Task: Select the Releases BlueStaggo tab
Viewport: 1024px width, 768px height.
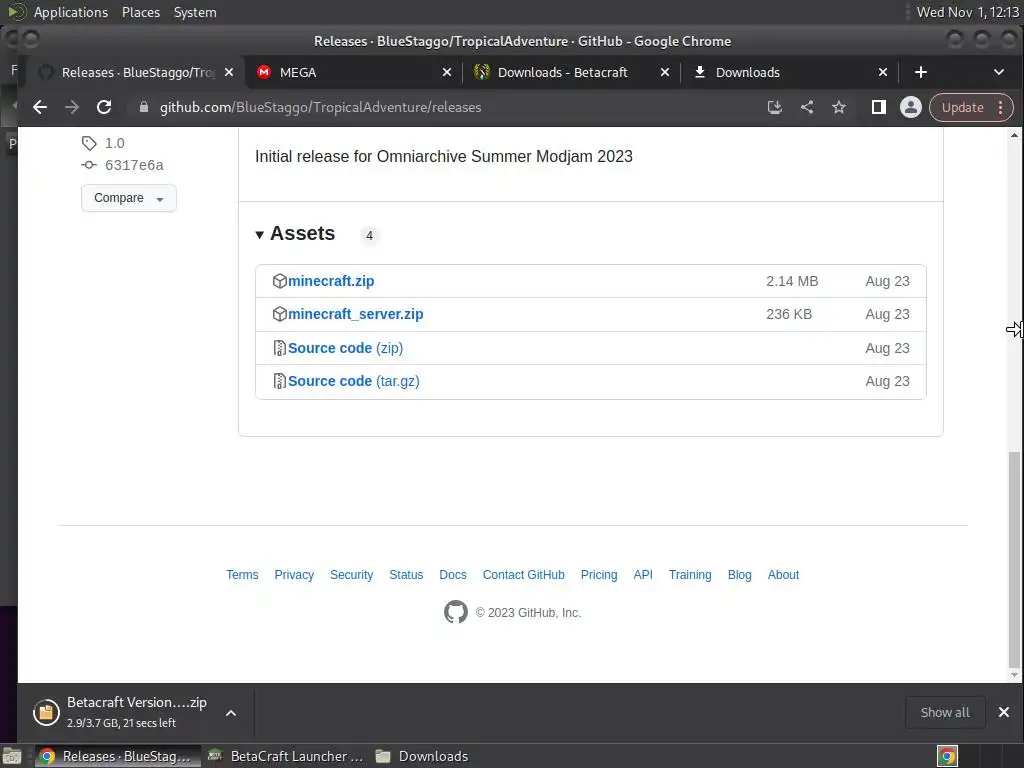Action: tap(137, 72)
